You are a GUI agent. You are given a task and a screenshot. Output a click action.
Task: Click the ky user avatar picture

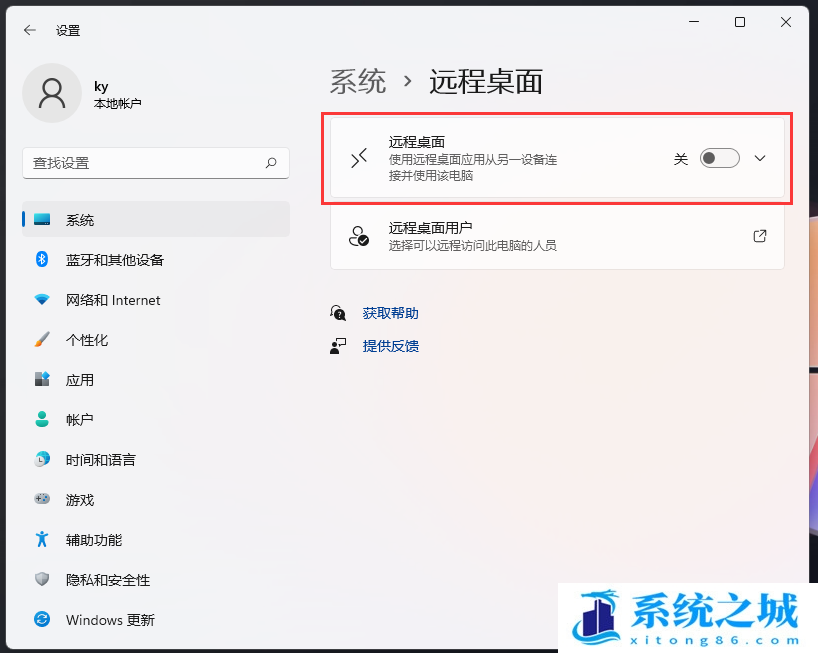click(52, 93)
